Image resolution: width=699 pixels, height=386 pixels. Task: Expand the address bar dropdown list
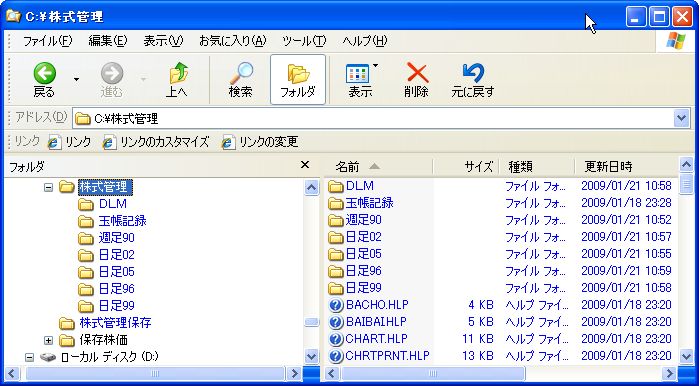[681, 119]
